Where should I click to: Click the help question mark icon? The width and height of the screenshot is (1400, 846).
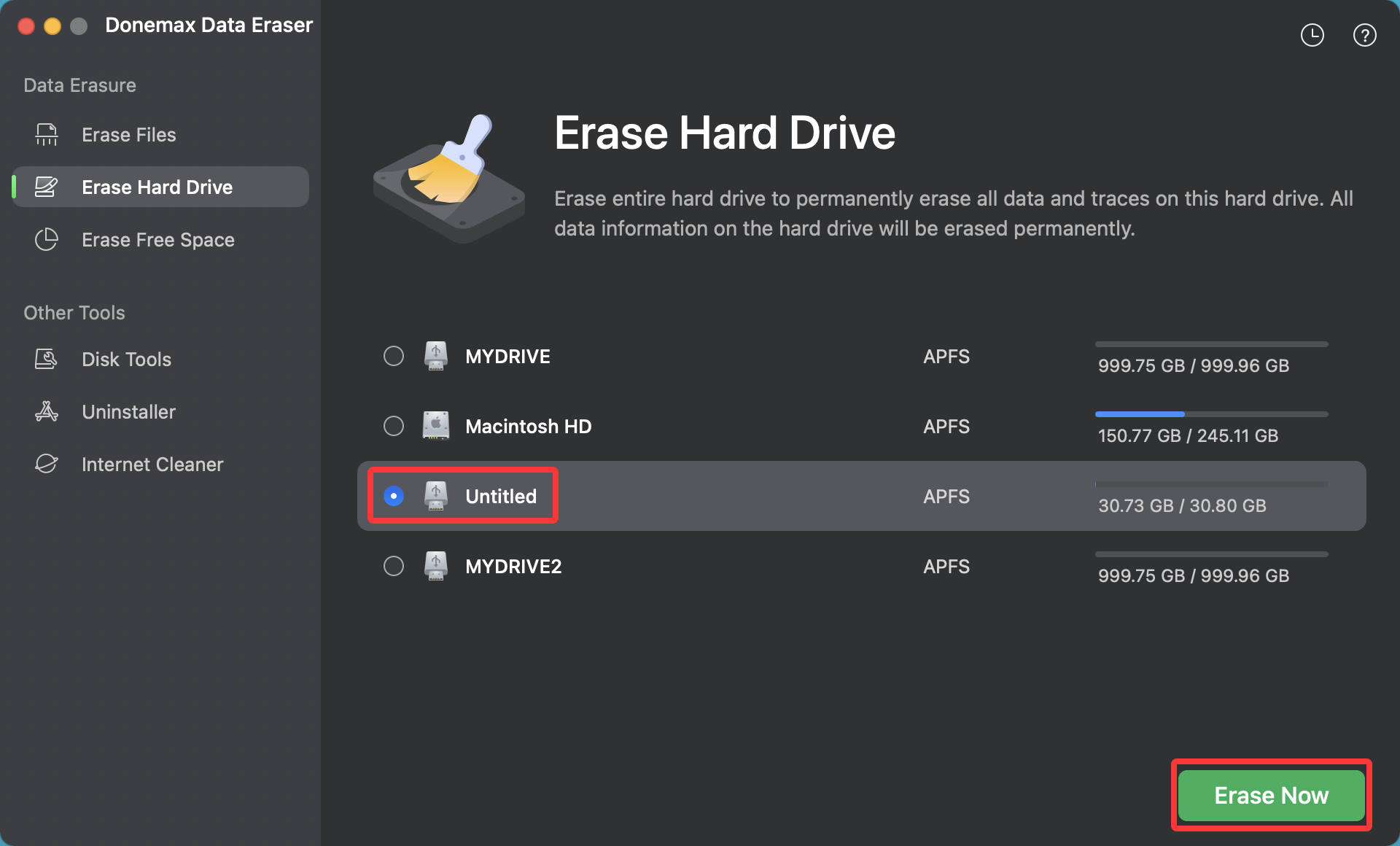tap(1365, 34)
